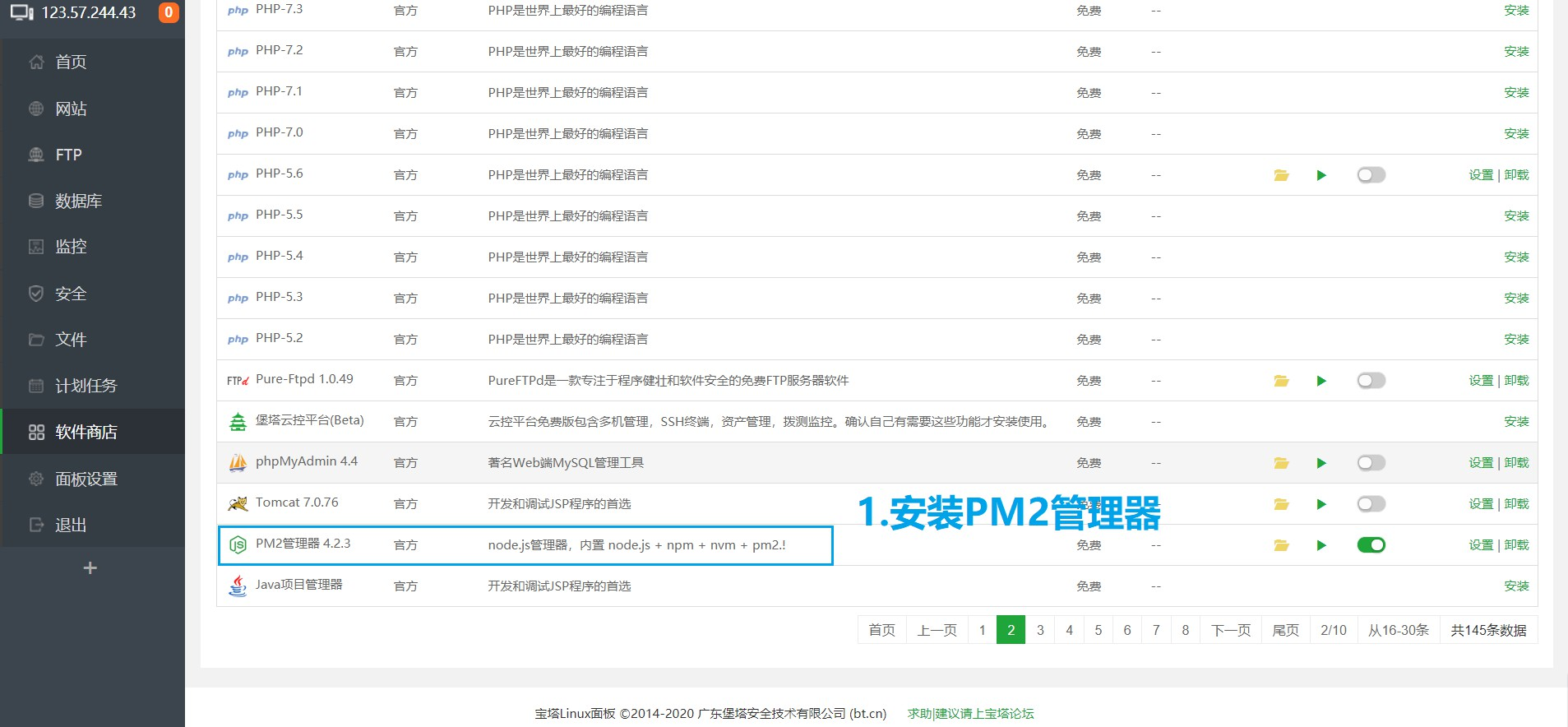
Task: Go to 上一页 previous page
Action: point(937,630)
